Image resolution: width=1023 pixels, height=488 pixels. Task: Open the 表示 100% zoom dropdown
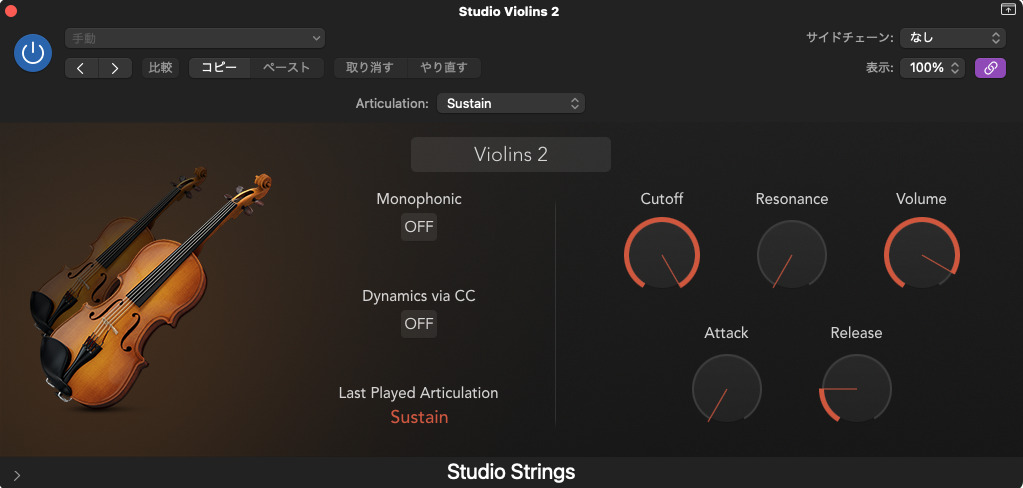[932, 68]
